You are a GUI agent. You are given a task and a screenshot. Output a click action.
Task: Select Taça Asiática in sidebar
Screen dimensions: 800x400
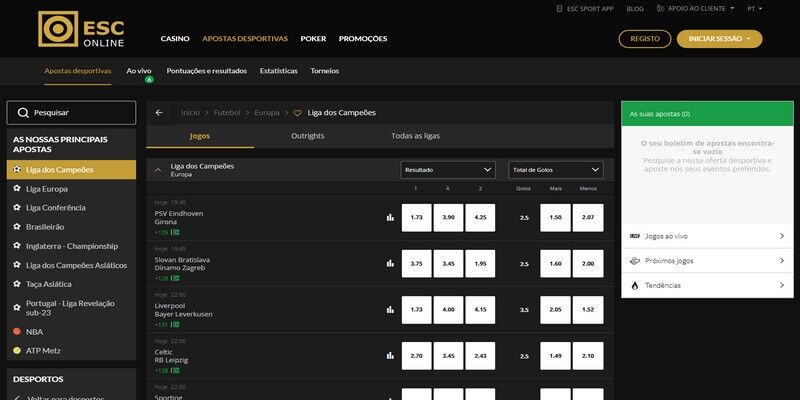point(71,284)
